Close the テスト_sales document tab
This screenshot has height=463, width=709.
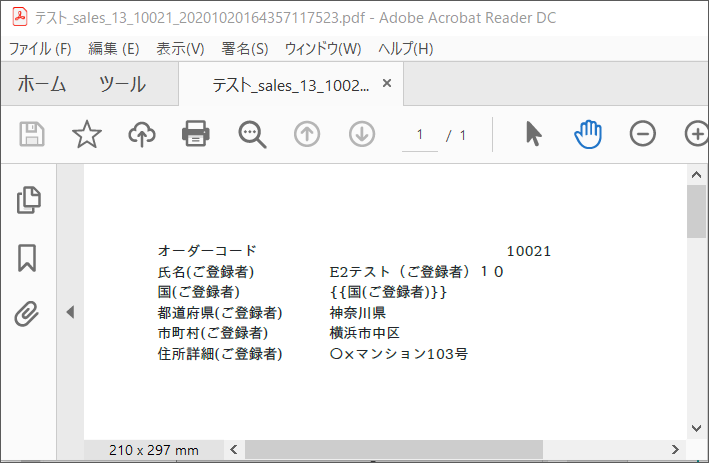[x=387, y=84]
